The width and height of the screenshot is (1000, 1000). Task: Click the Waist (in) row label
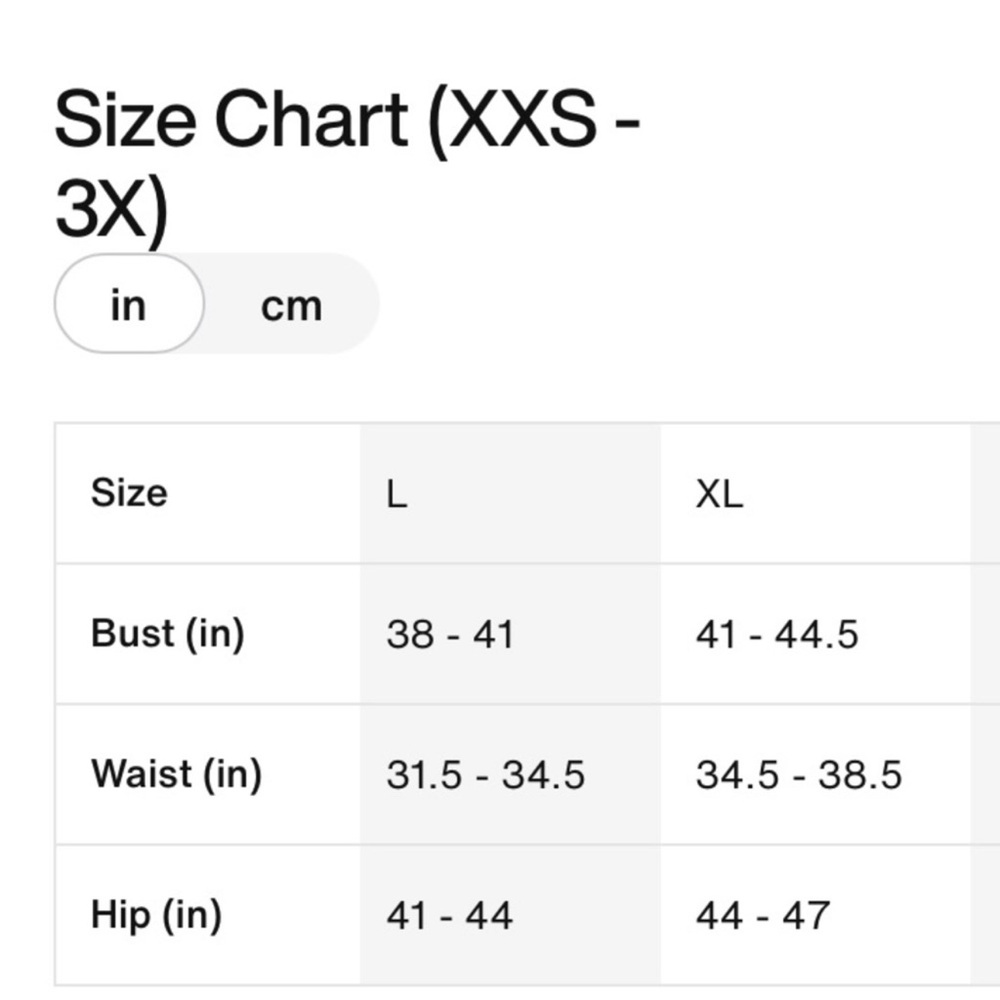pyautogui.click(x=177, y=774)
